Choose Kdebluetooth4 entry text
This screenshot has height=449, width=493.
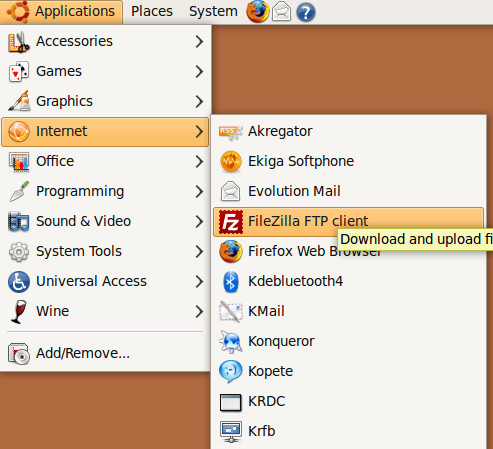(x=295, y=281)
